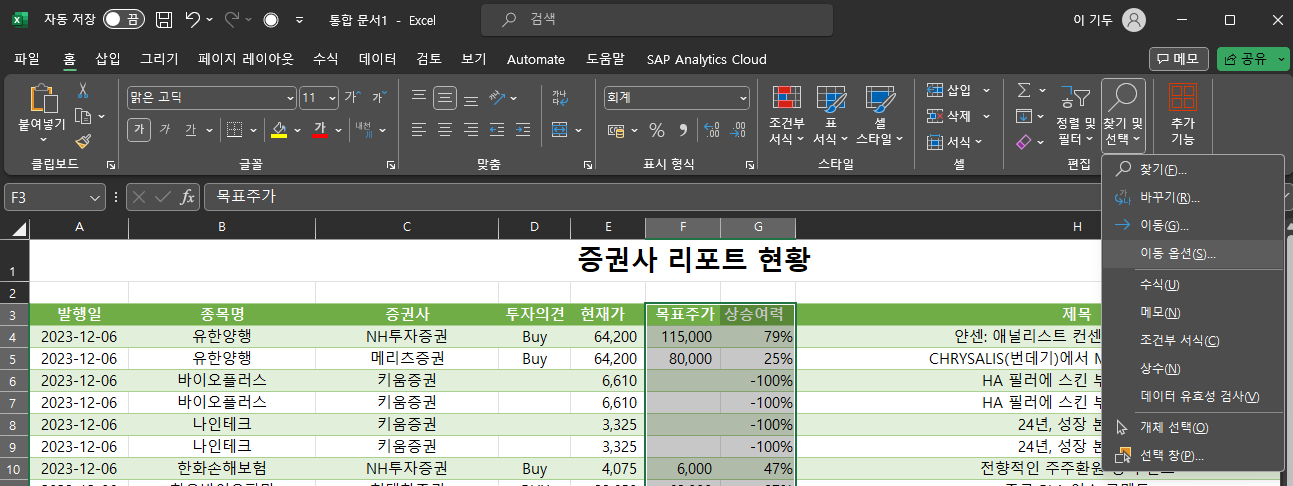The image size is (1293, 486).
Task: Center text horizontally
Action: click(445, 129)
